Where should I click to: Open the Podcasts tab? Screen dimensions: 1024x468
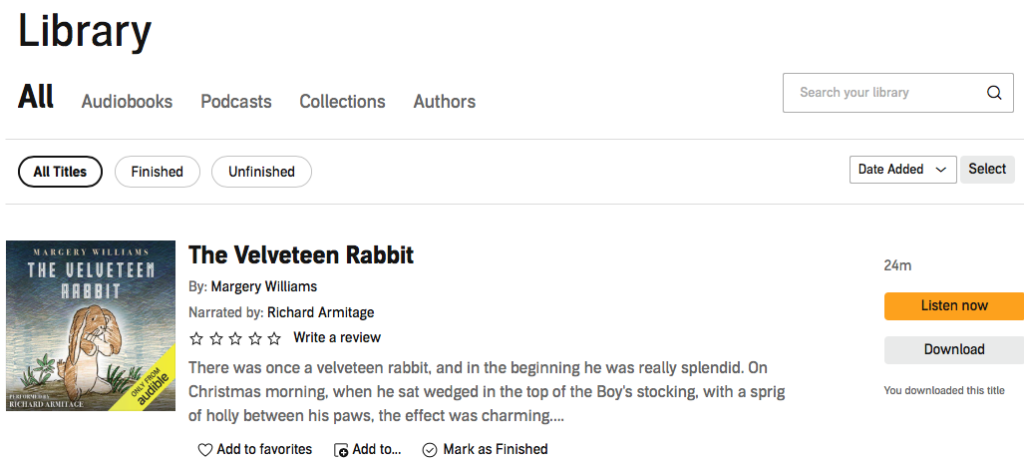point(236,102)
